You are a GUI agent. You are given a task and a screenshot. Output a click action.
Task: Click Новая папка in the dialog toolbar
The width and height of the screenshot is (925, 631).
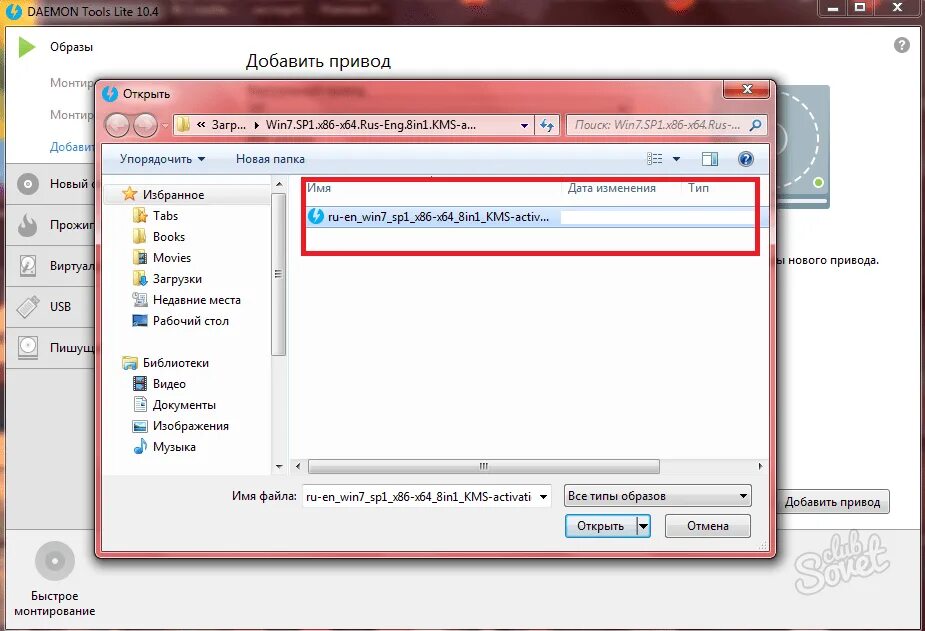[270, 159]
